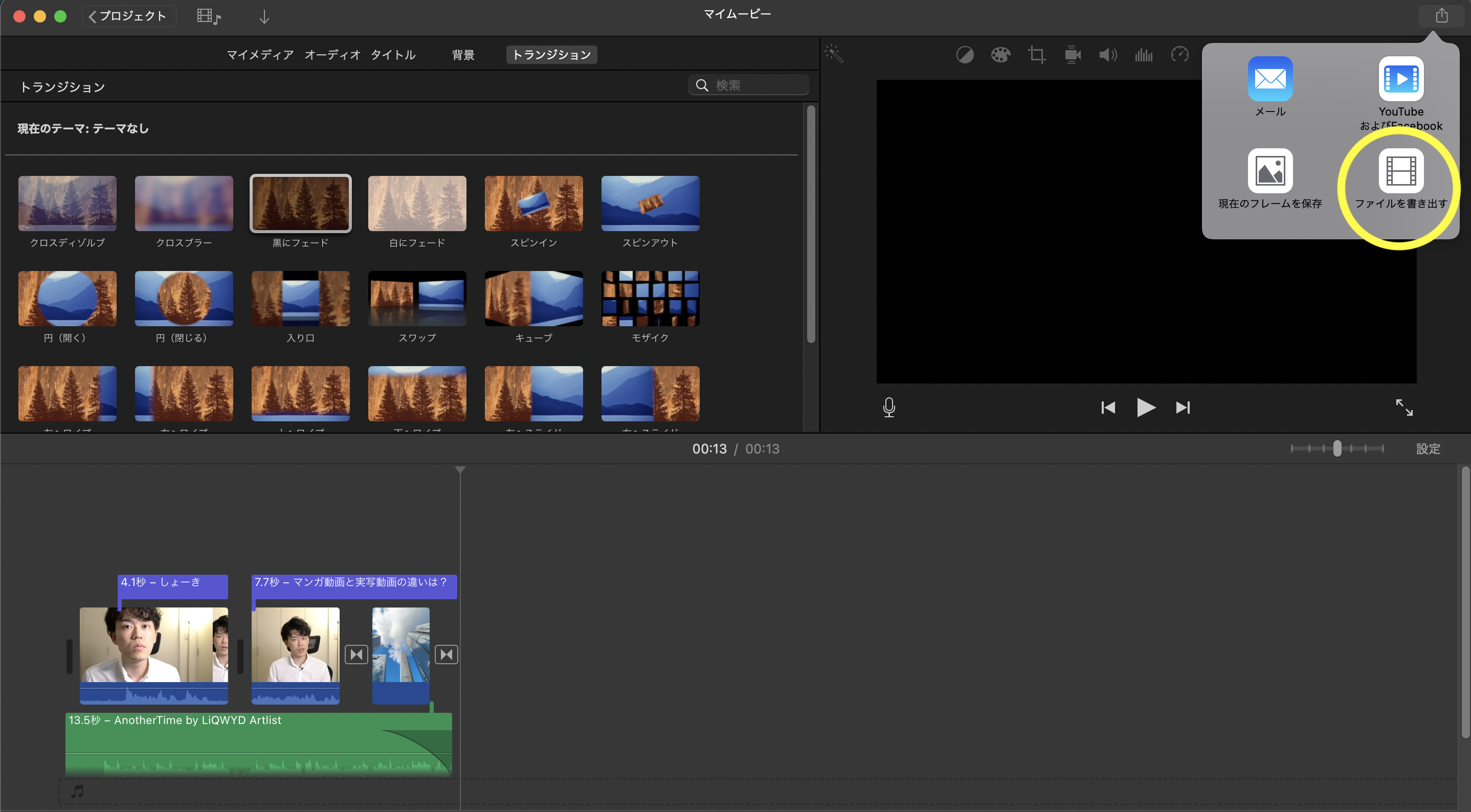Screen dimensions: 1471x812
Task: Switch to the タイトル tab
Action: [x=393, y=55]
